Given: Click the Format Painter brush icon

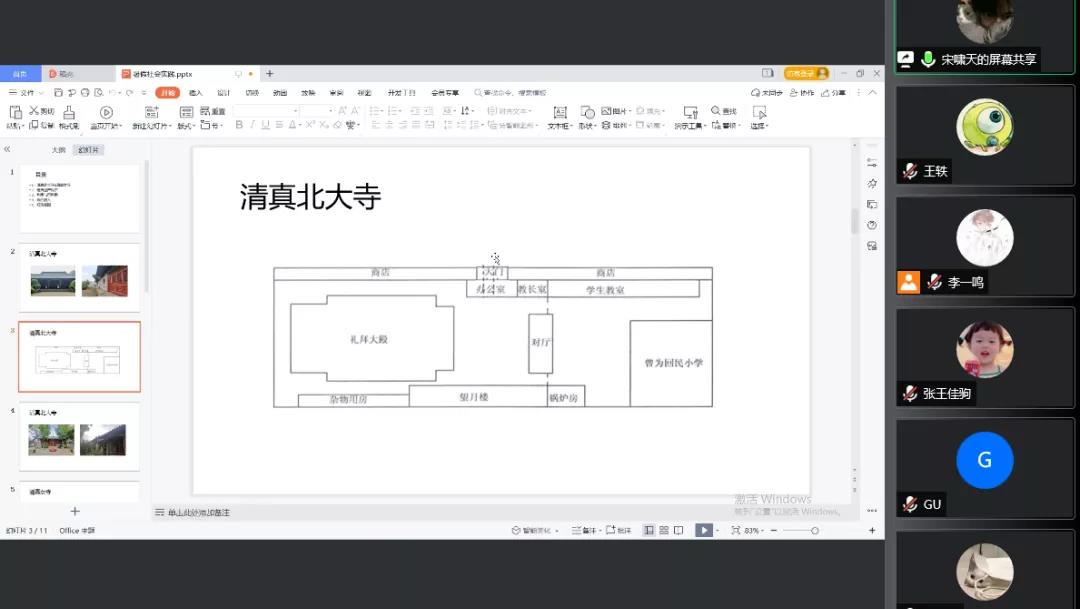Looking at the screenshot, I should pos(69,112).
